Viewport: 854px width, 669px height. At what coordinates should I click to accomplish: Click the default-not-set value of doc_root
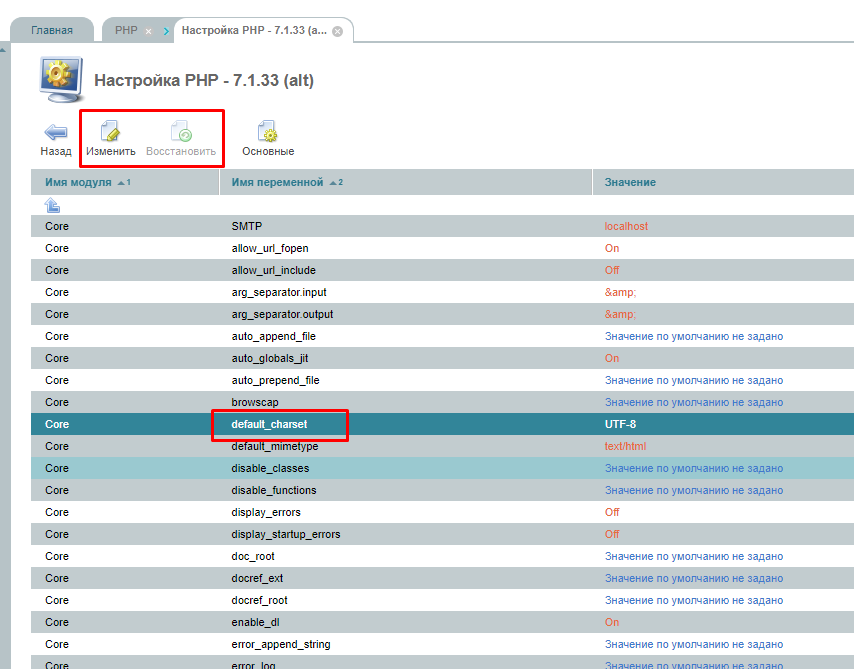693,556
